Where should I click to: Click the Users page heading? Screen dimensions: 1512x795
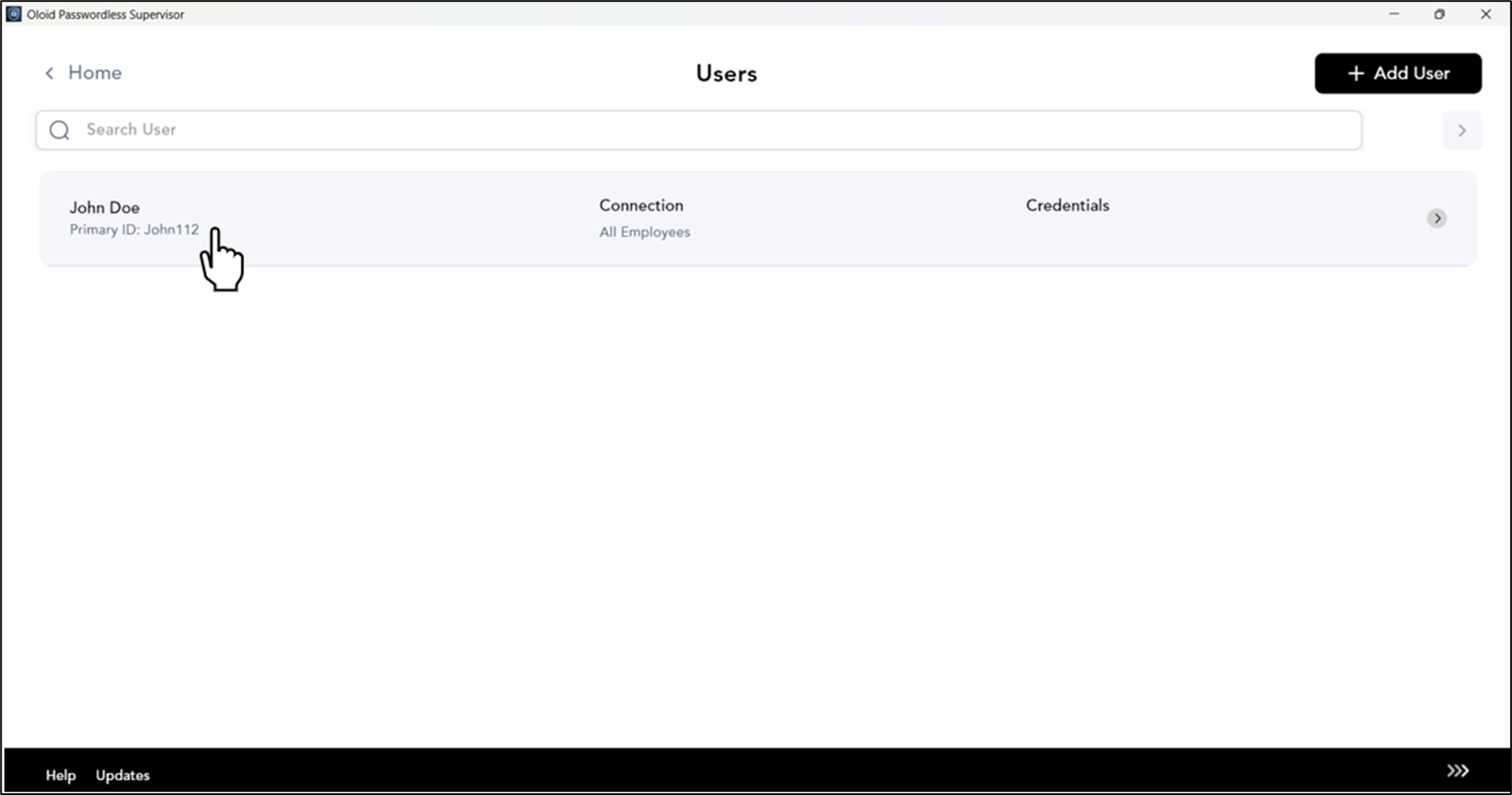726,74
